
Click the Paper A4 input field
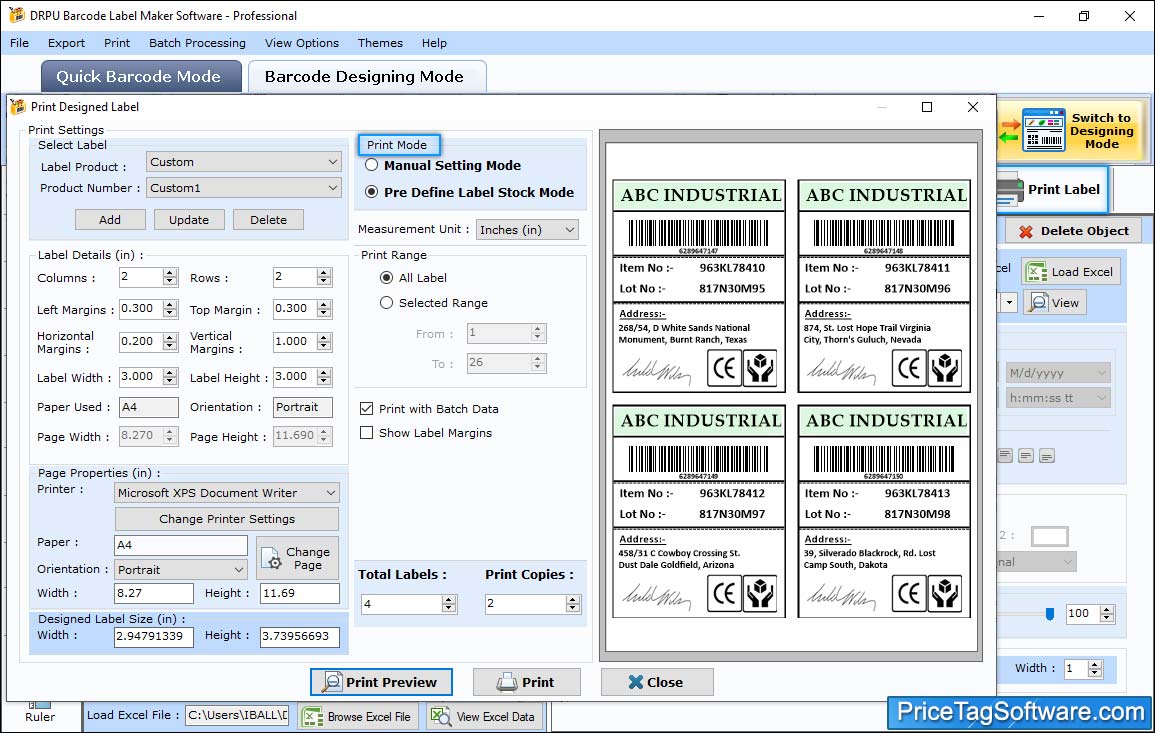[181, 545]
